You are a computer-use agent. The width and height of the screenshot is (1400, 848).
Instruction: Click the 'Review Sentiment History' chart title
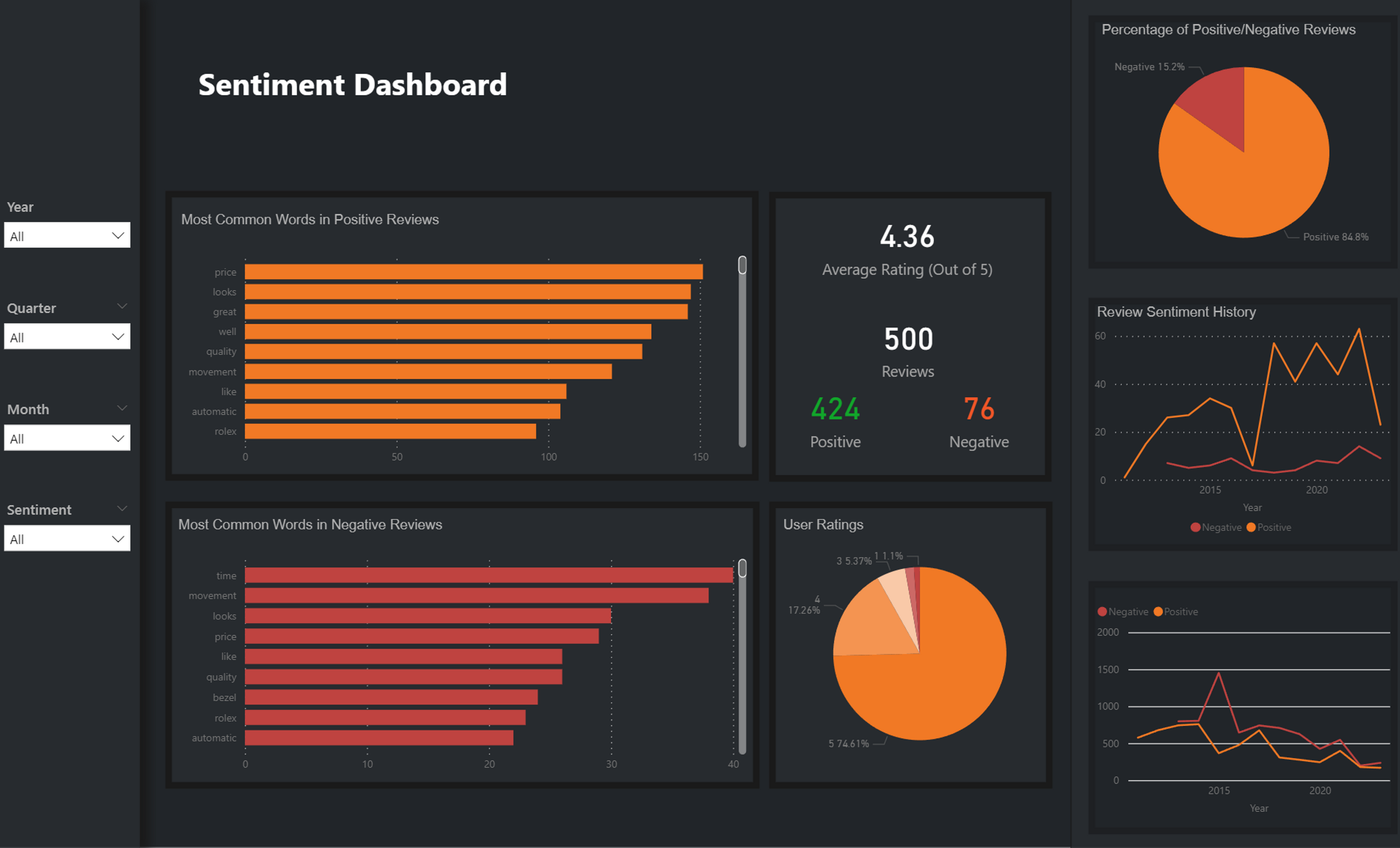[x=1176, y=312]
